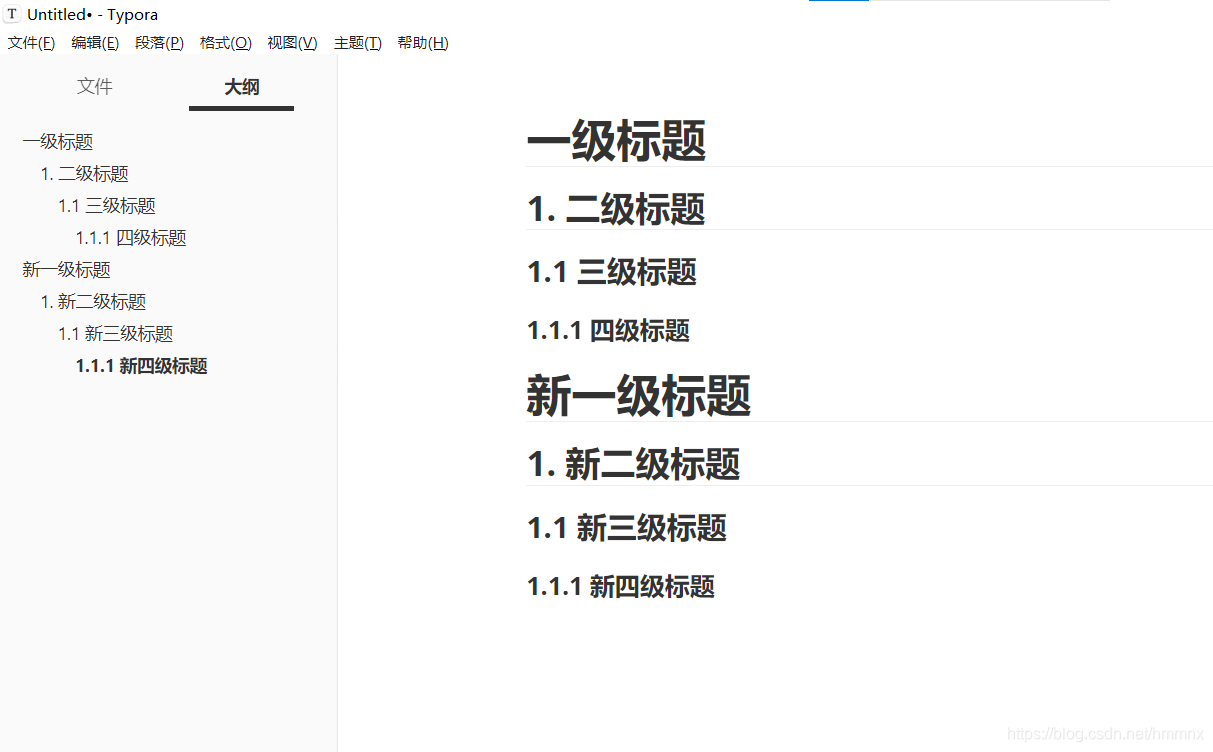Select 1.1 三级标题 in the outline
Image resolution: width=1213 pixels, height=752 pixels.
107,205
